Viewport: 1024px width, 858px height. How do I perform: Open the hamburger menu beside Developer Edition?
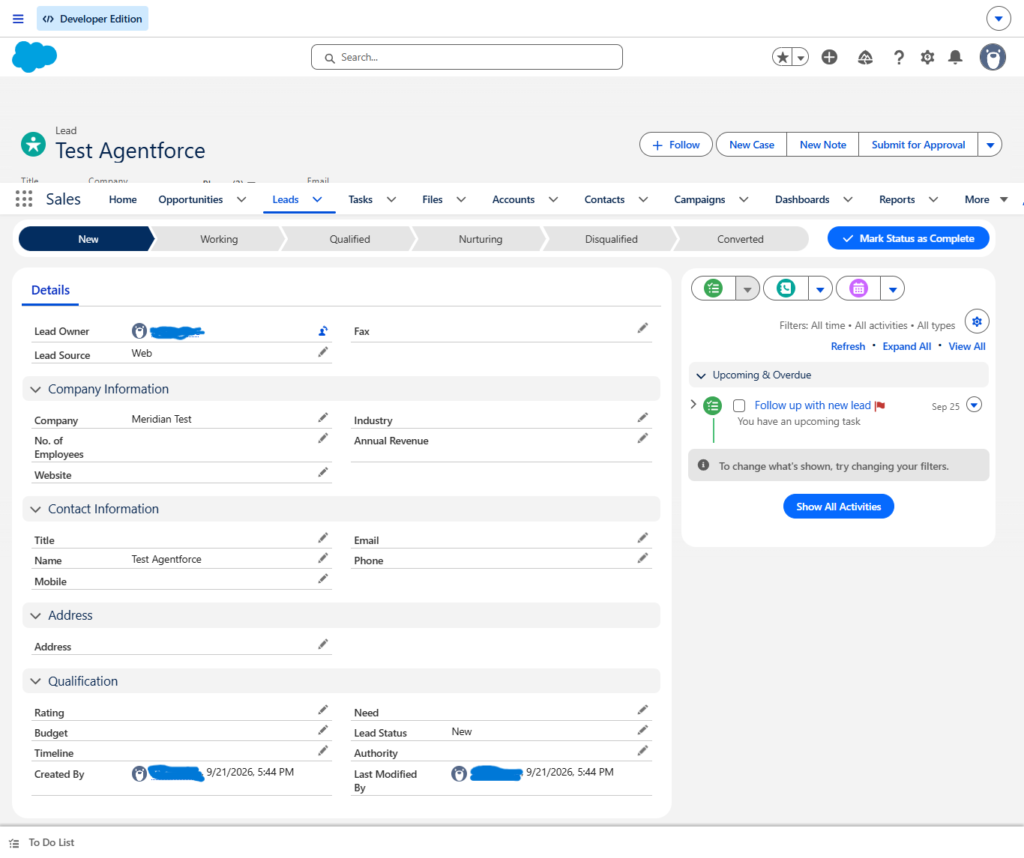18,19
